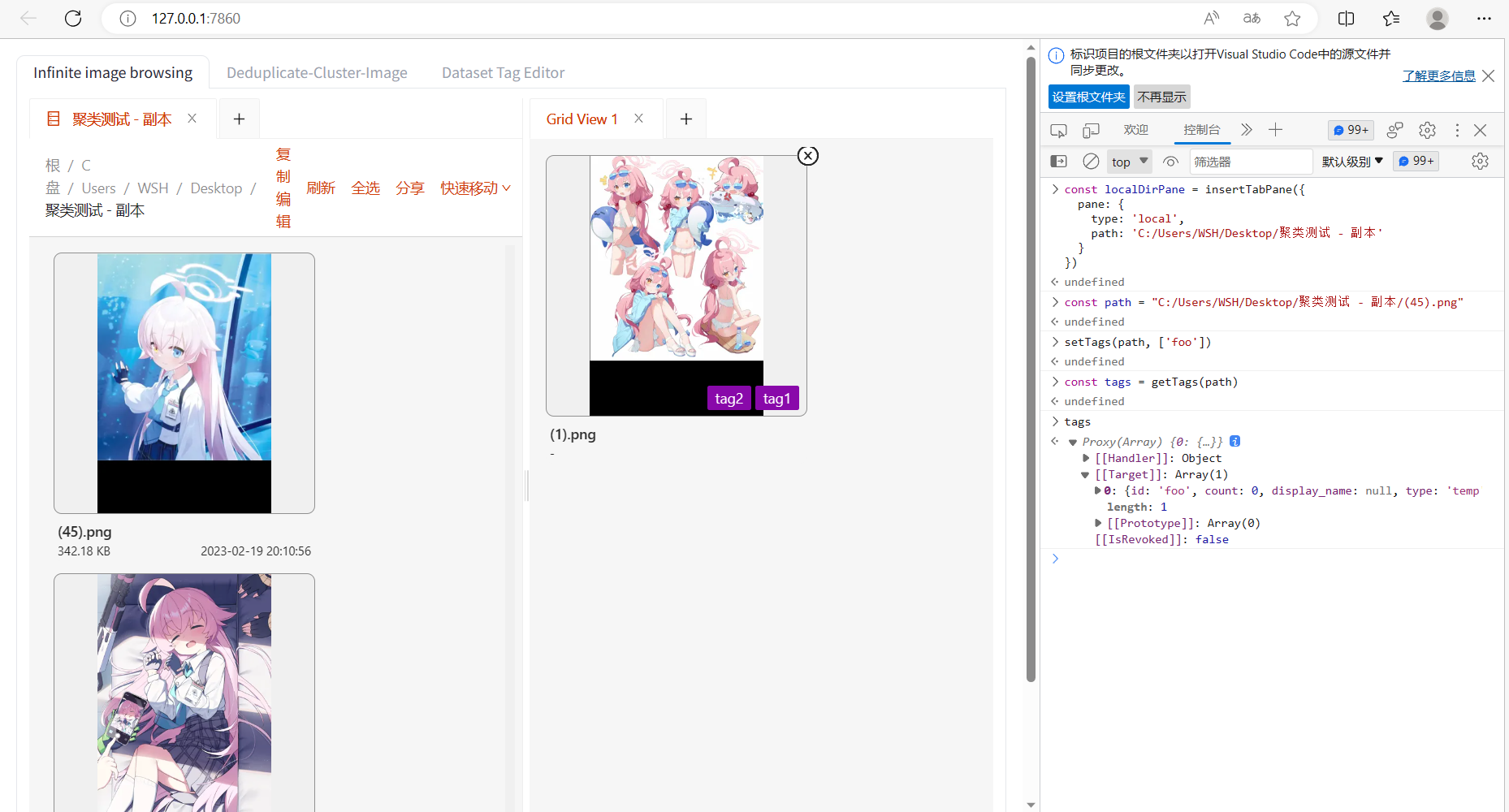Image resolution: width=1509 pixels, height=812 pixels.
Task: Show the console sidebar
Action: (1058, 161)
